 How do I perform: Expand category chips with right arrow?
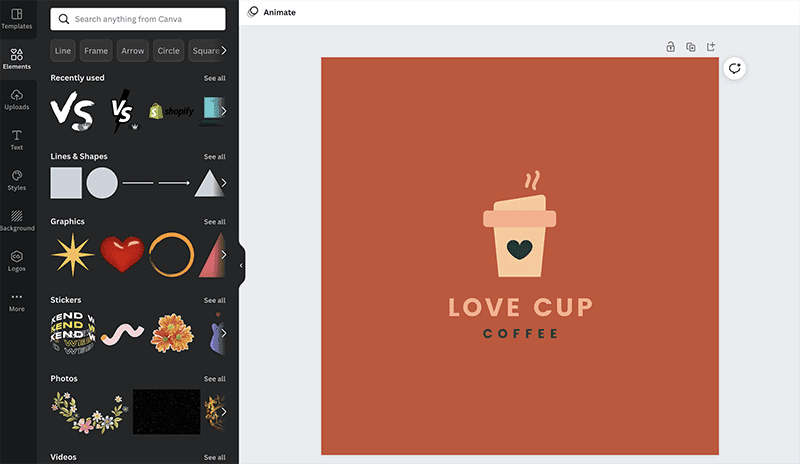(x=223, y=50)
